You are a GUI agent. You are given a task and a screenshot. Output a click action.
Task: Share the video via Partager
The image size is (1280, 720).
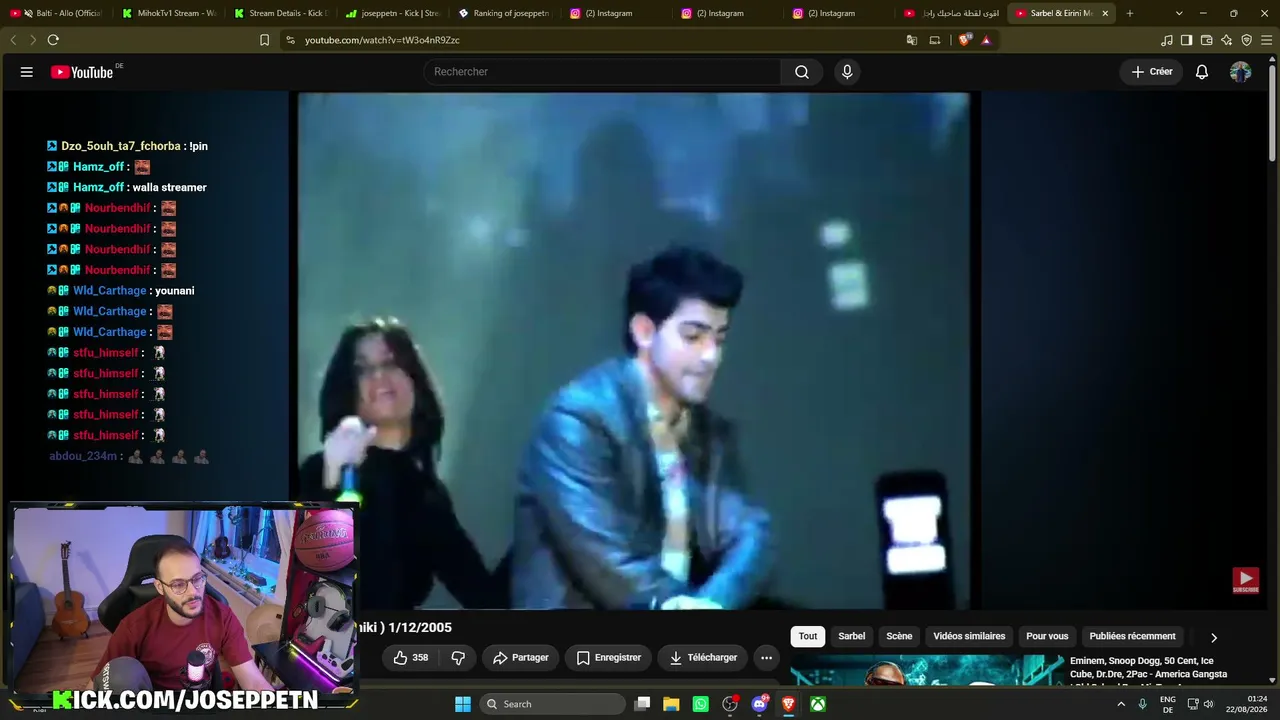(x=520, y=658)
